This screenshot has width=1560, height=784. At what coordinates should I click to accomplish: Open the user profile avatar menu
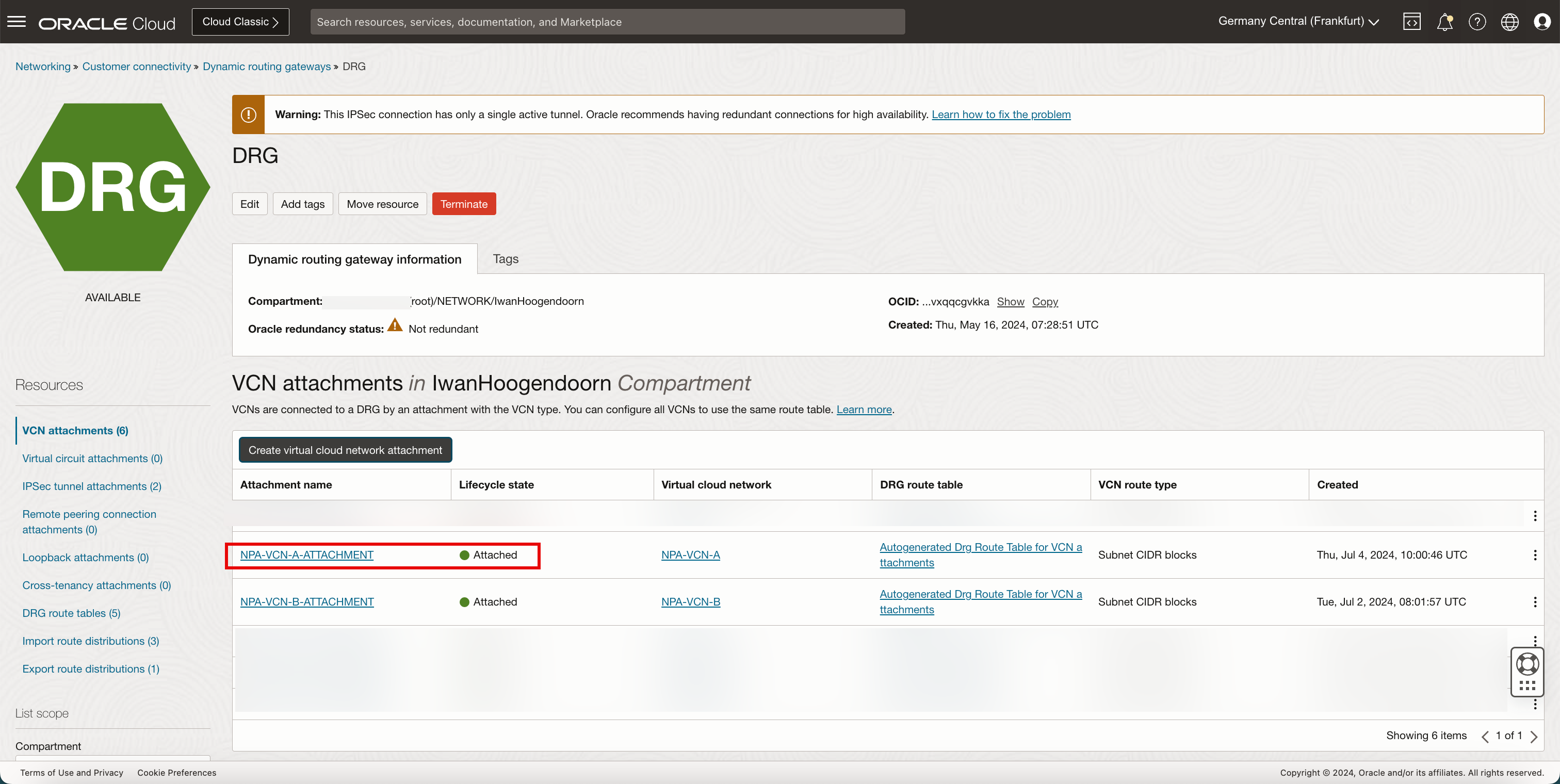(x=1542, y=22)
